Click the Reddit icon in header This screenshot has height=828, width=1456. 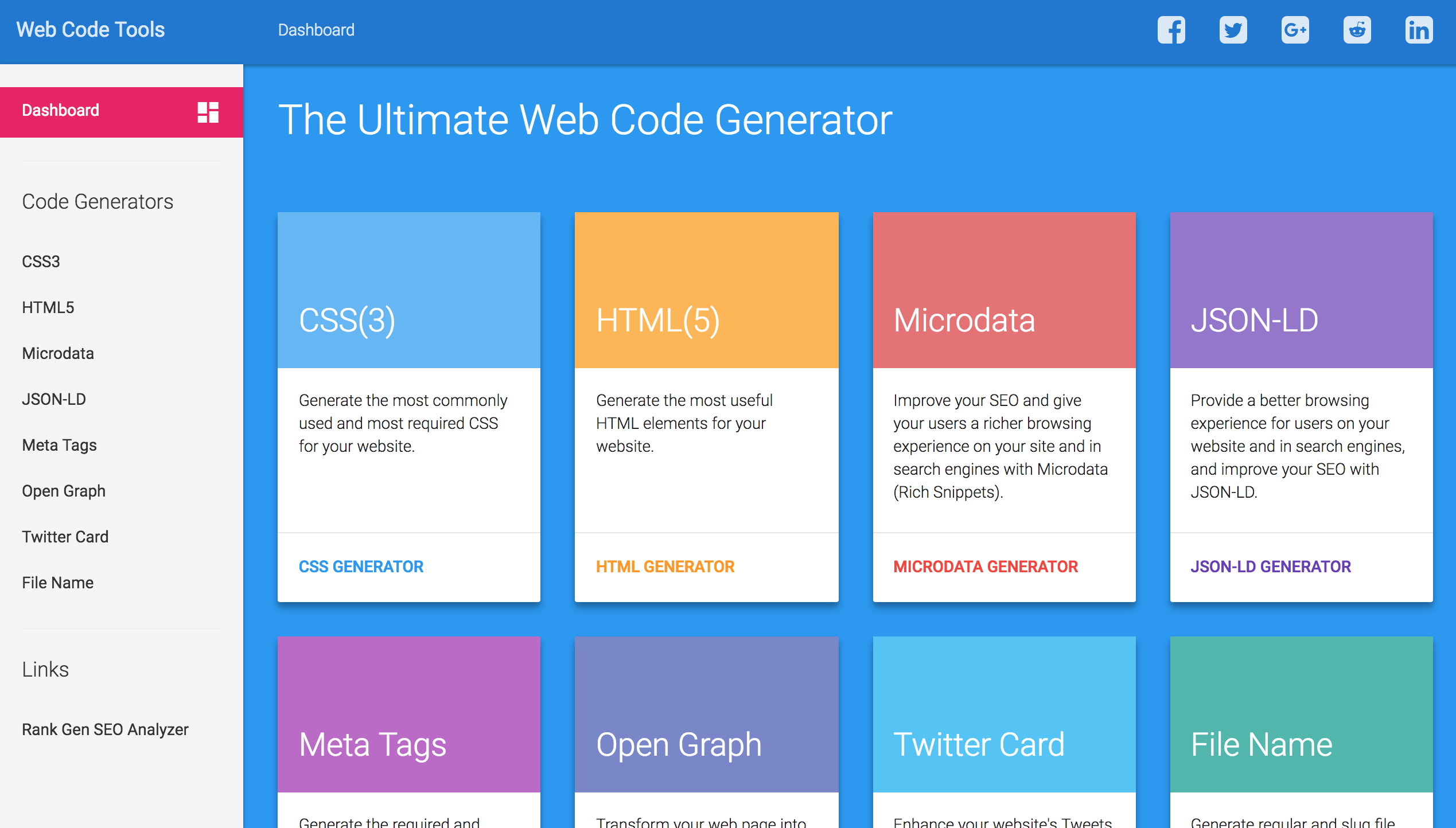tap(1357, 30)
